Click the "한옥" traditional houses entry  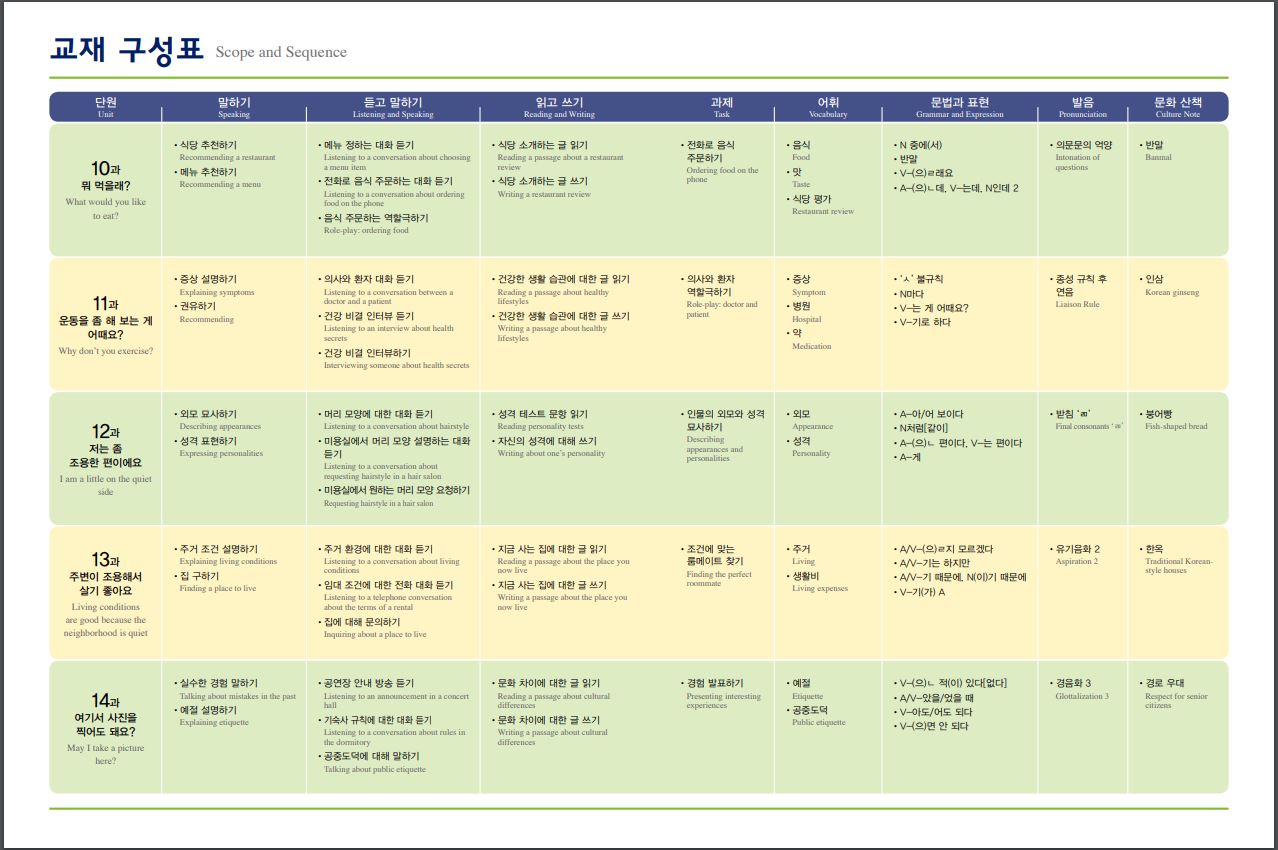point(1156,549)
